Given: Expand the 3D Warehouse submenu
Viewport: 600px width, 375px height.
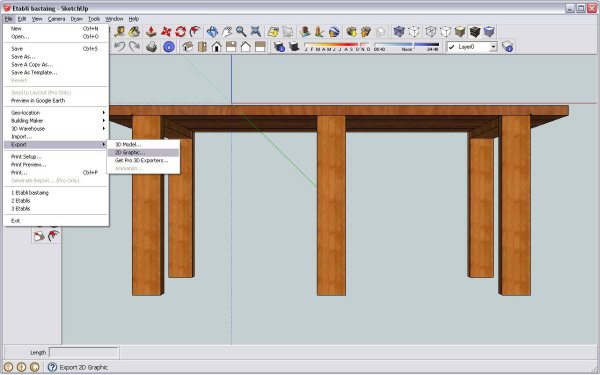Looking at the screenshot, I should 57,129.
